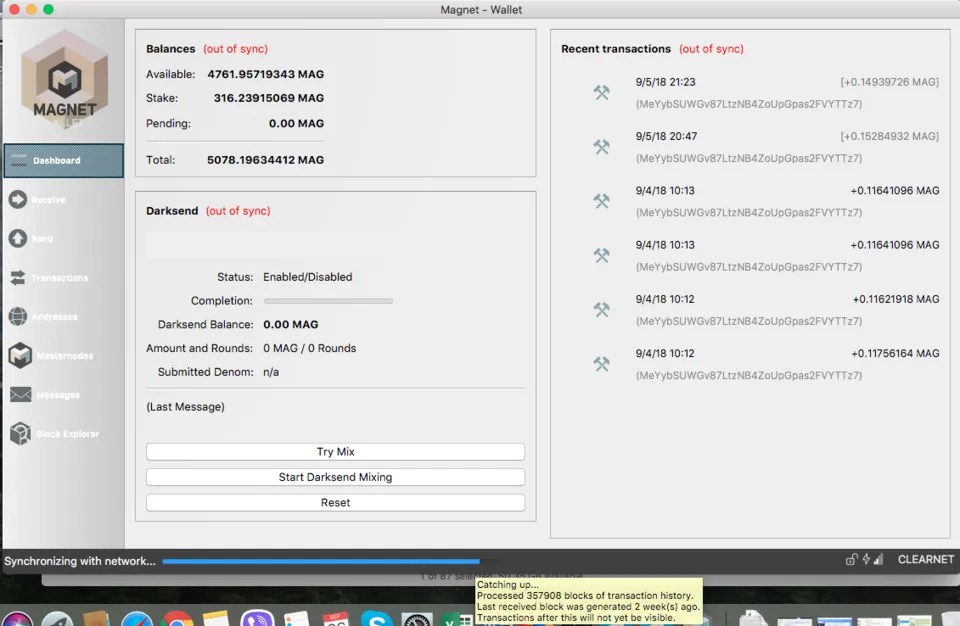Click the 0 MAG / 0 Rounds value
960x626 pixels.
(309, 348)
